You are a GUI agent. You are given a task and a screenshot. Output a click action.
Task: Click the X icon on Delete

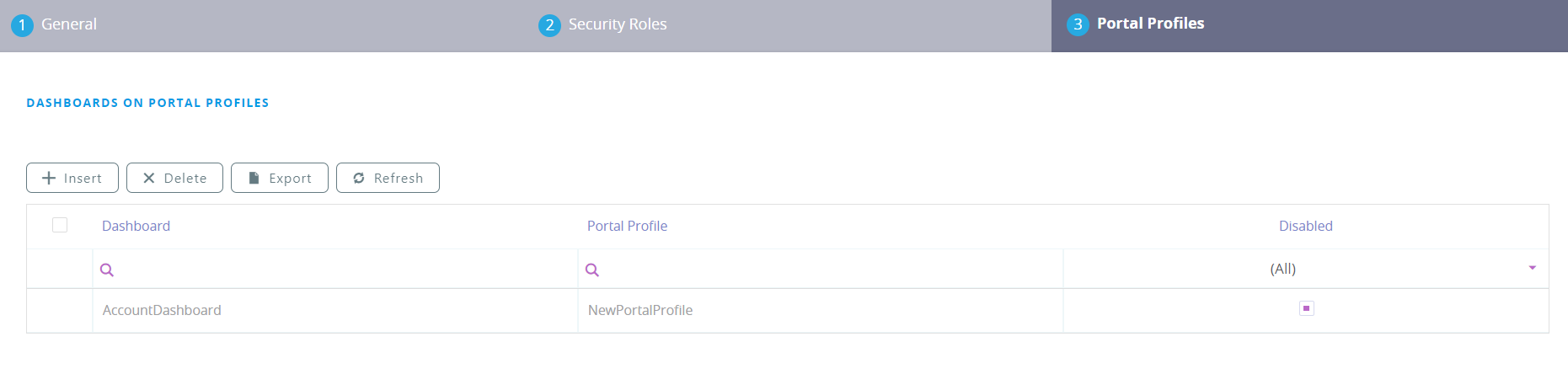[149, 178]
